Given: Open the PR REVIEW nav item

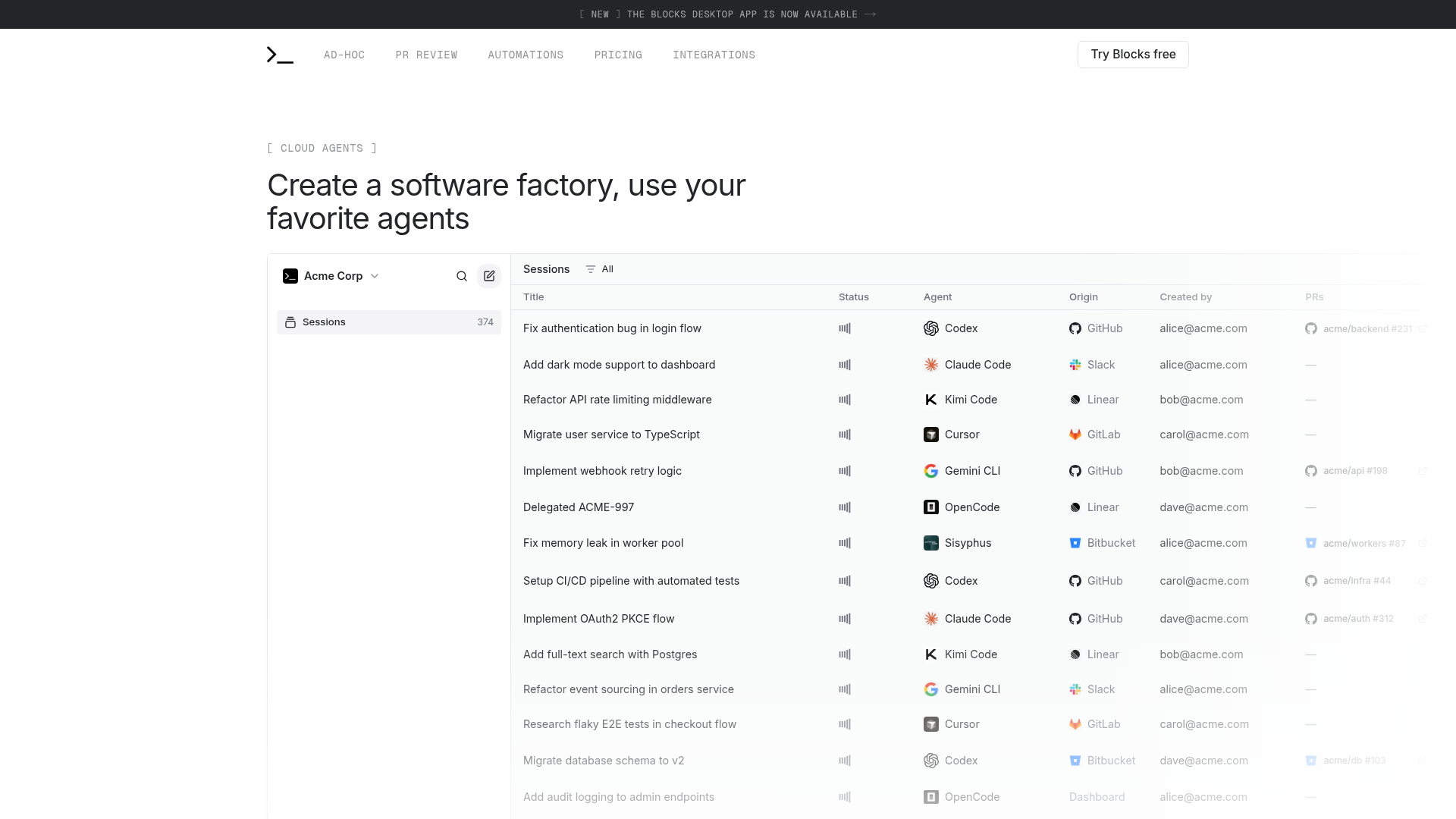Looking at the screenshot, I should click(426, 55).
